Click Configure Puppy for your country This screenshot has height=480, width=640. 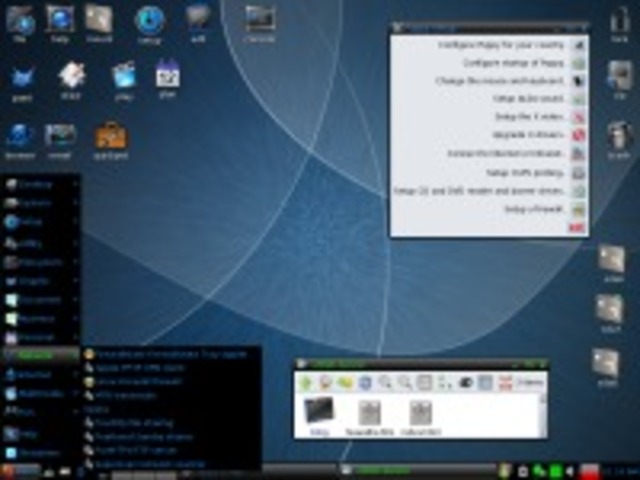click(500, 45)
